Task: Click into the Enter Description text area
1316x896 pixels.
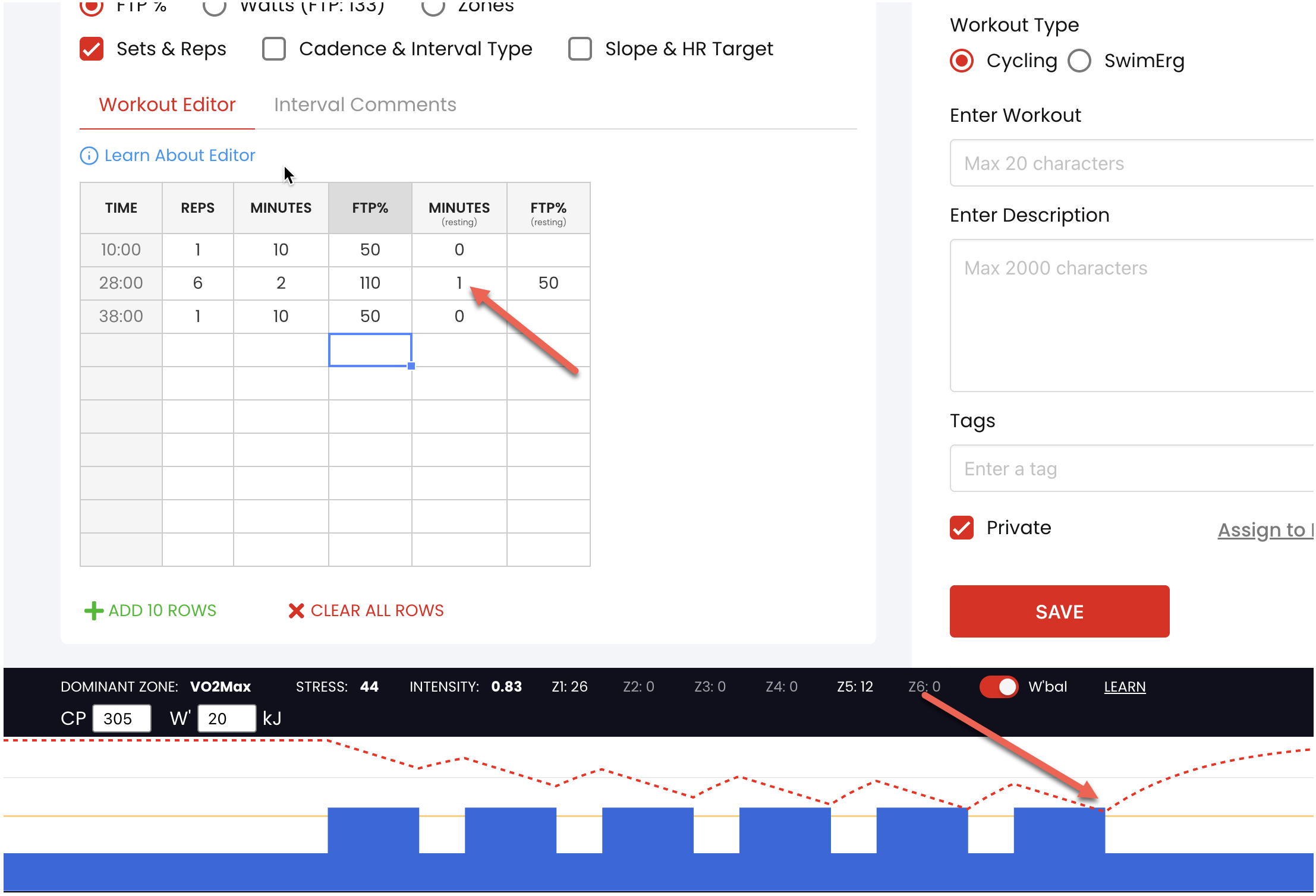Action: pyautogui.click(x=1132, y=316)
